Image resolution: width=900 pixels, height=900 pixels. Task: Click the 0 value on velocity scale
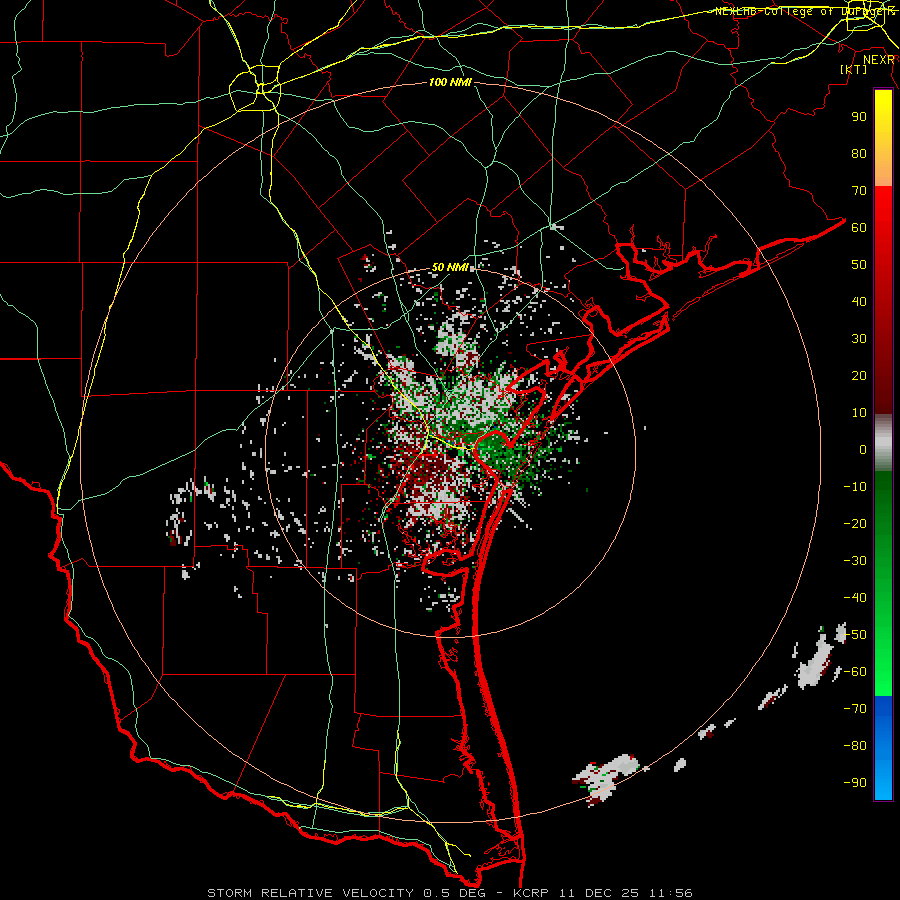coord(863,449)
